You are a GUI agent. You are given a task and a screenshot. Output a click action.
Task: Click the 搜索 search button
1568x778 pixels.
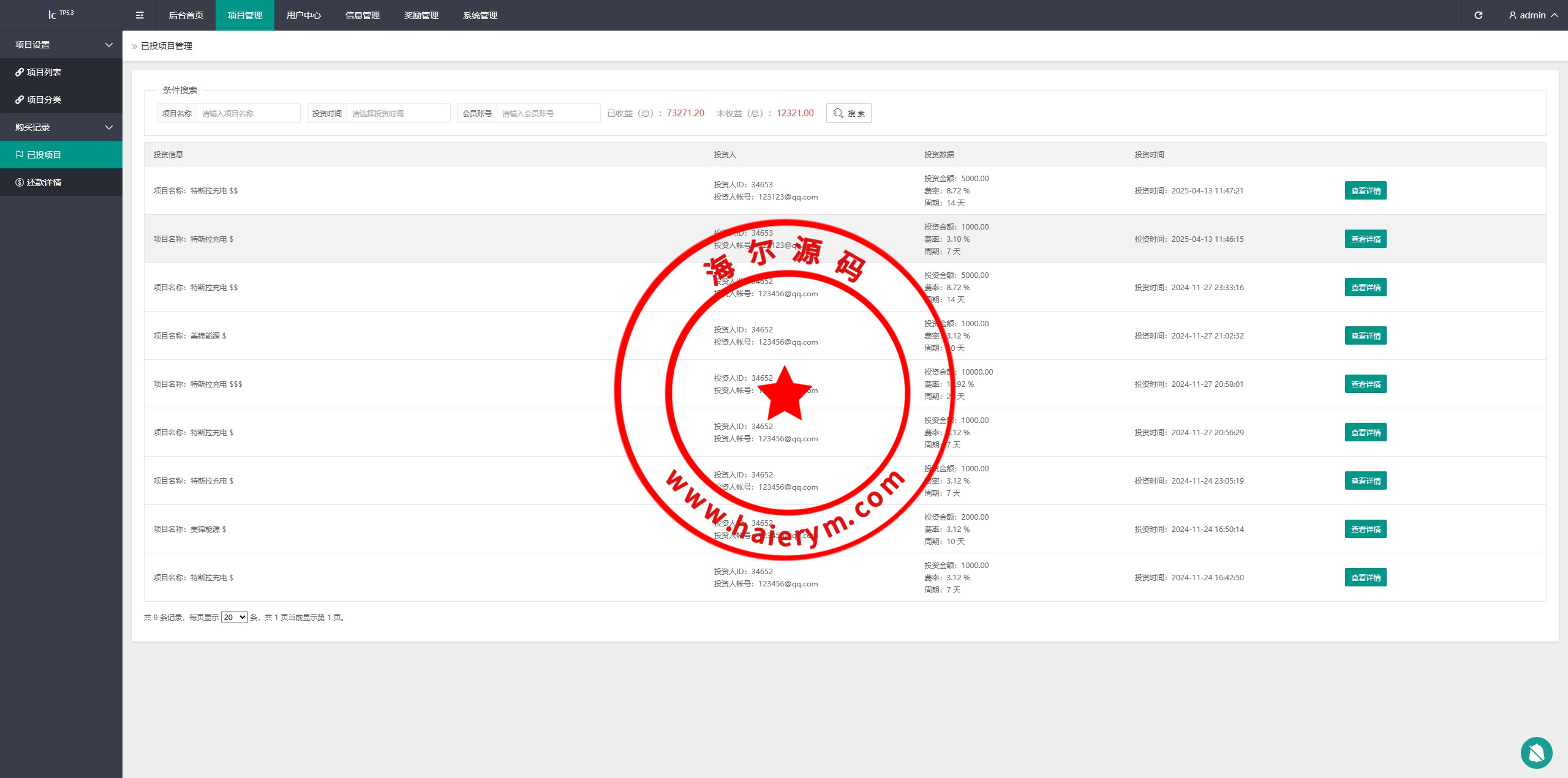click(848, 113)
